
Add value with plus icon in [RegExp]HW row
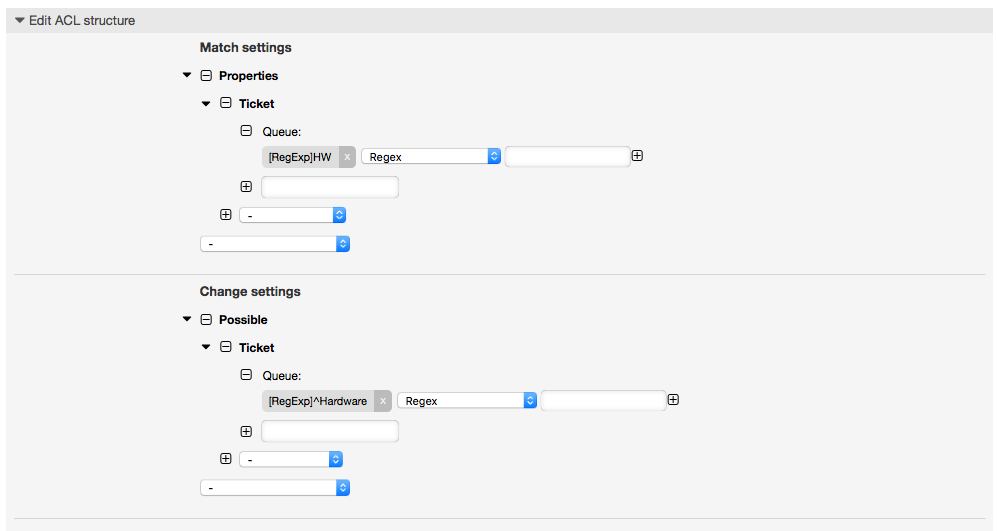click(x=637, y=156)
